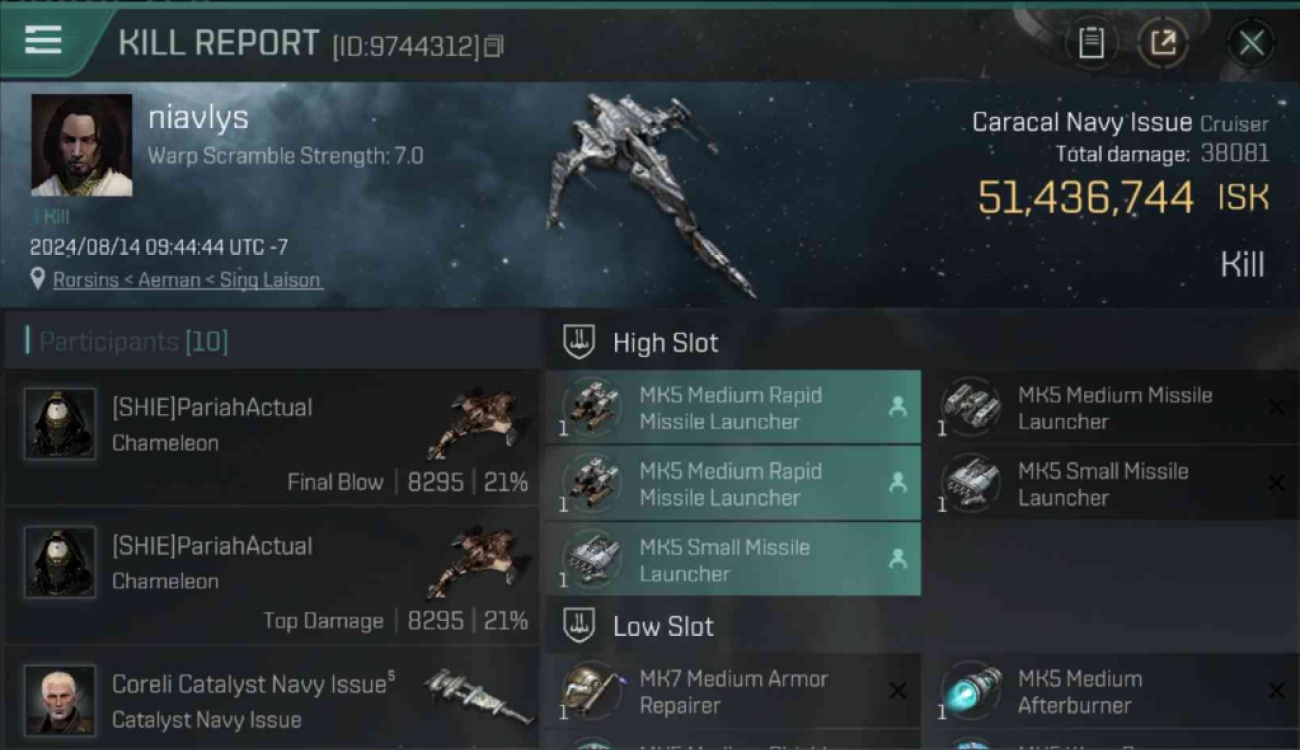This screenshot has width=1300, height=750.
Task: Click the MK5 Medium Afterburner icon
Action: point(971,691)
